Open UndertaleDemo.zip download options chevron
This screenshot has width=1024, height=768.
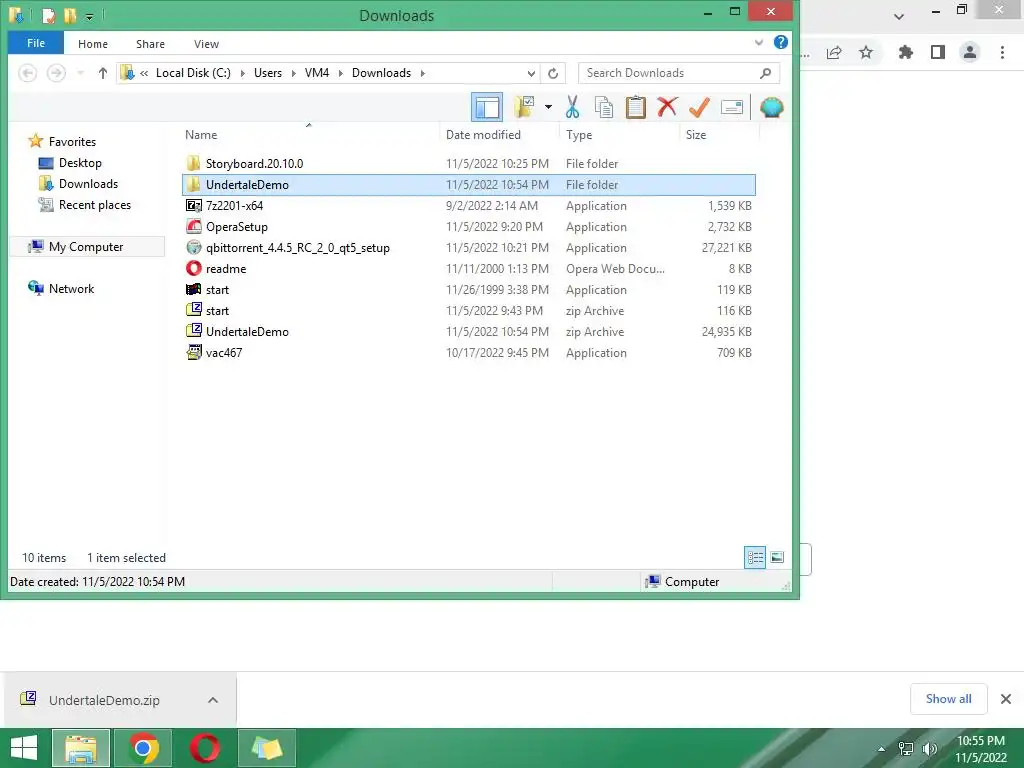pyautogui.click(x=213, y=700)
